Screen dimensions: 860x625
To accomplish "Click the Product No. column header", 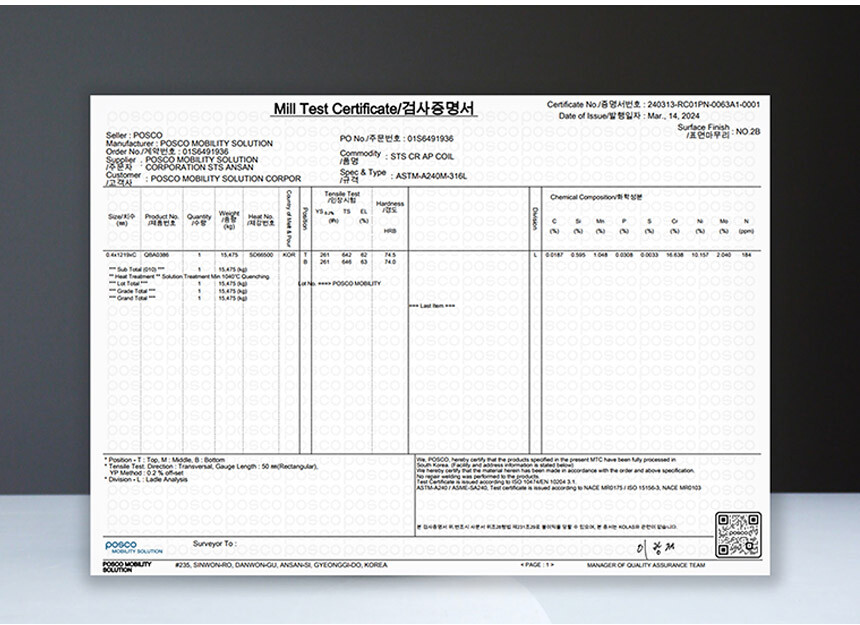I will coord(162,219).
